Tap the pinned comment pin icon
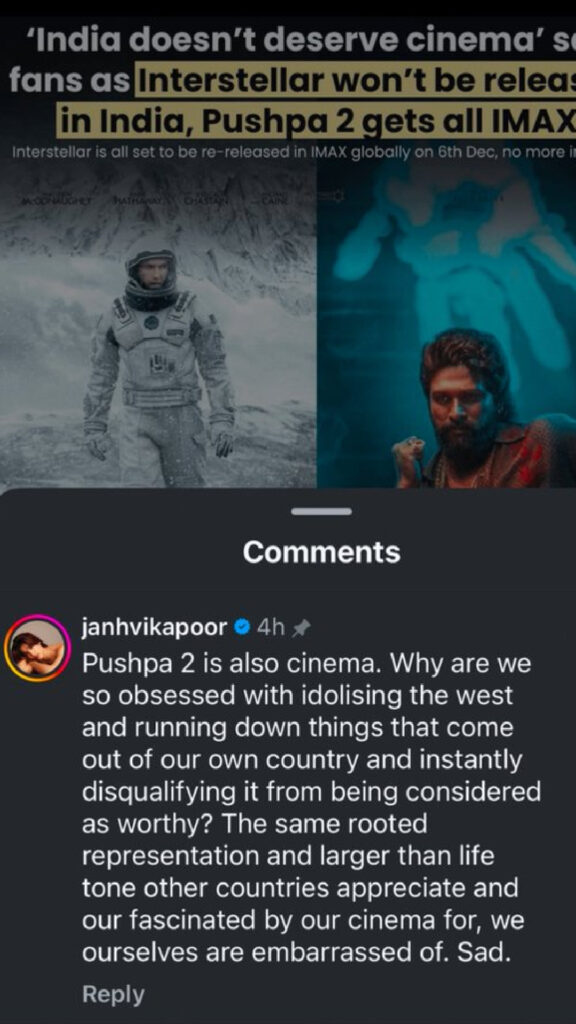The height and width of the screenshot is (1024, 576). point(300,628)
